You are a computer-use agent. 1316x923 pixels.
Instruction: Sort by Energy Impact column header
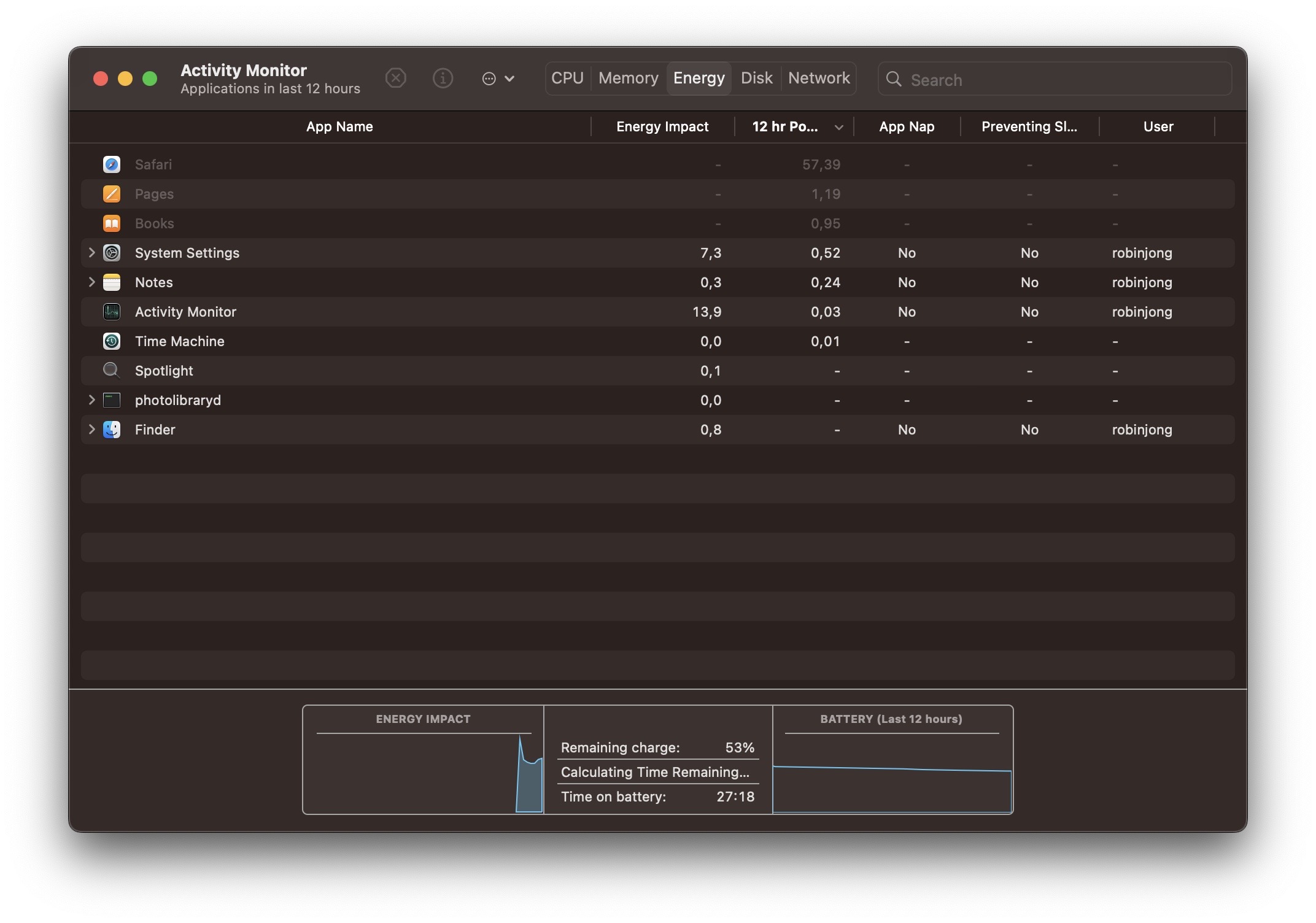pos(662,127)
